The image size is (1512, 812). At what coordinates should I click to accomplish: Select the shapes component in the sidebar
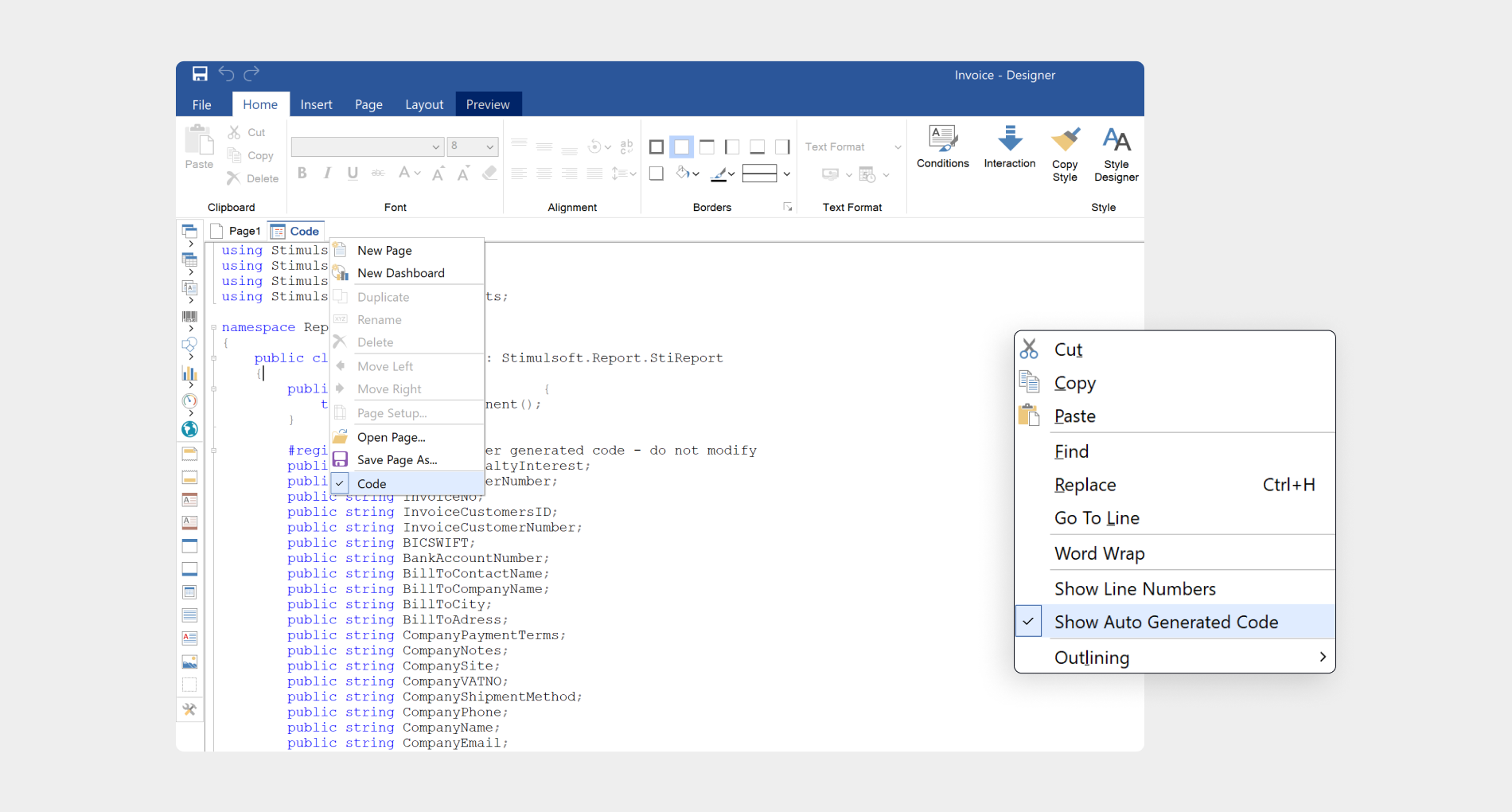pos(189,345)
